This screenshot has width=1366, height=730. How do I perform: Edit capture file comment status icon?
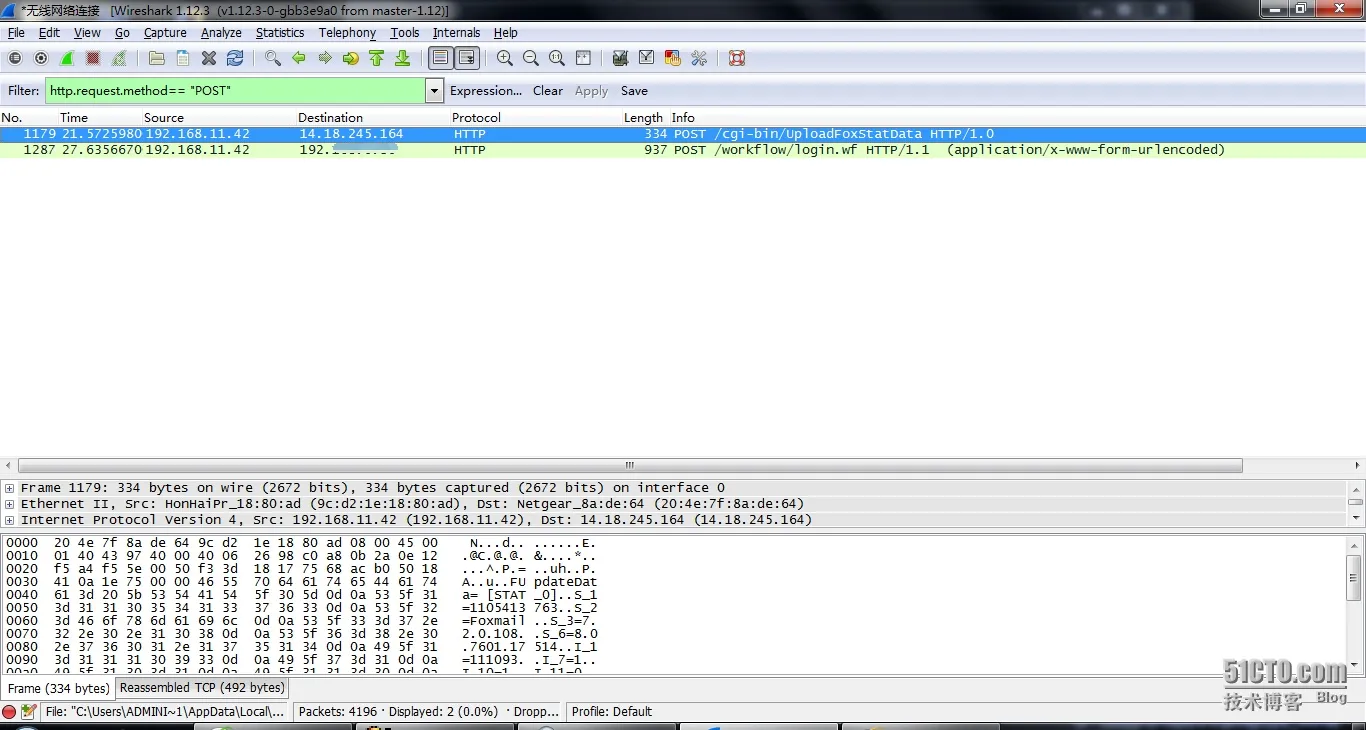(x=29, y=712)
